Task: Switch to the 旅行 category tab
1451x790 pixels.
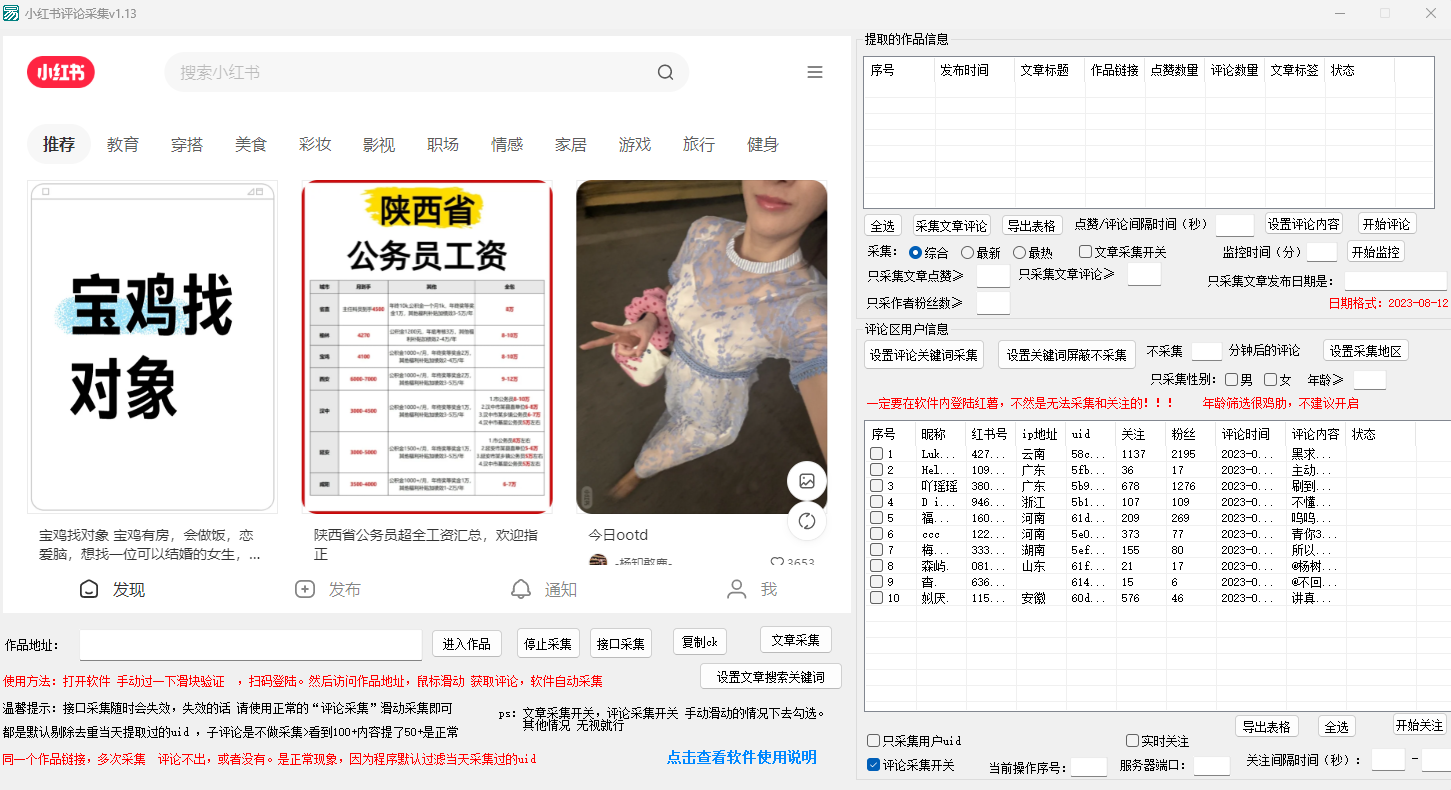Action: pos(699,145)
